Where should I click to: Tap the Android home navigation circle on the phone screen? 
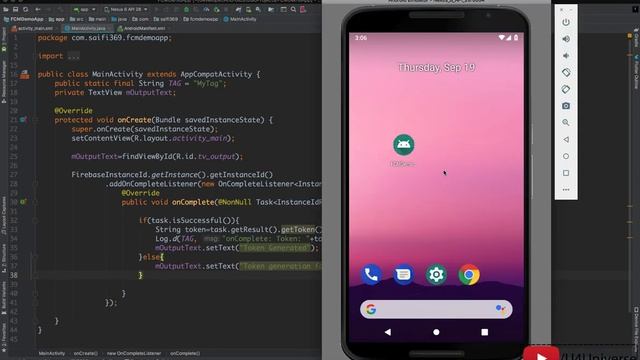click(436, 332)
